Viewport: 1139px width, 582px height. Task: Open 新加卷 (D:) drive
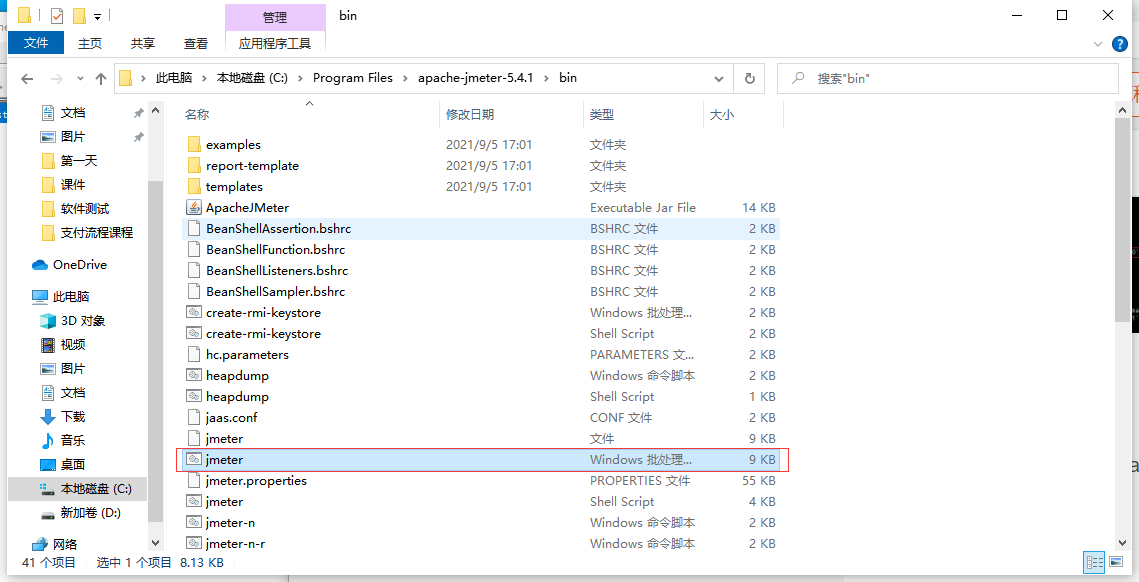91,512
